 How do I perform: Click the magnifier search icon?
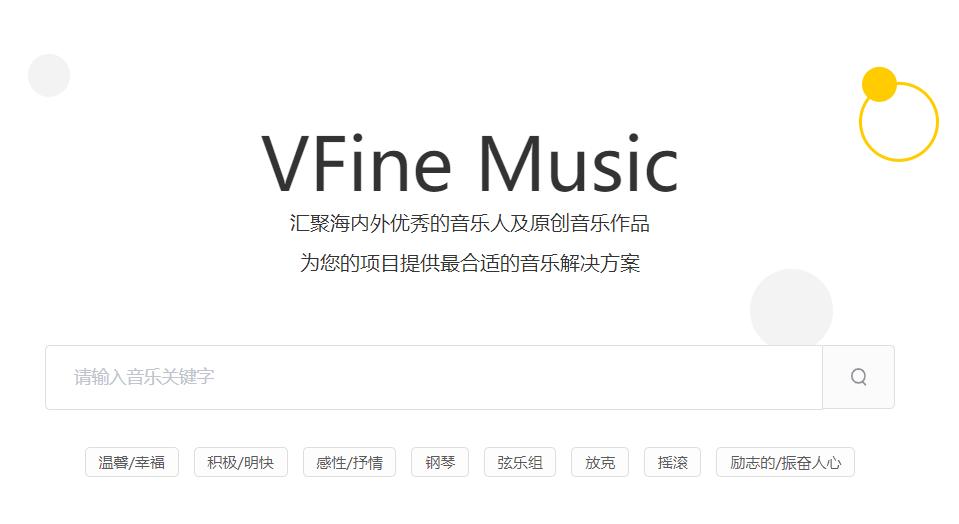click(858, 377)
